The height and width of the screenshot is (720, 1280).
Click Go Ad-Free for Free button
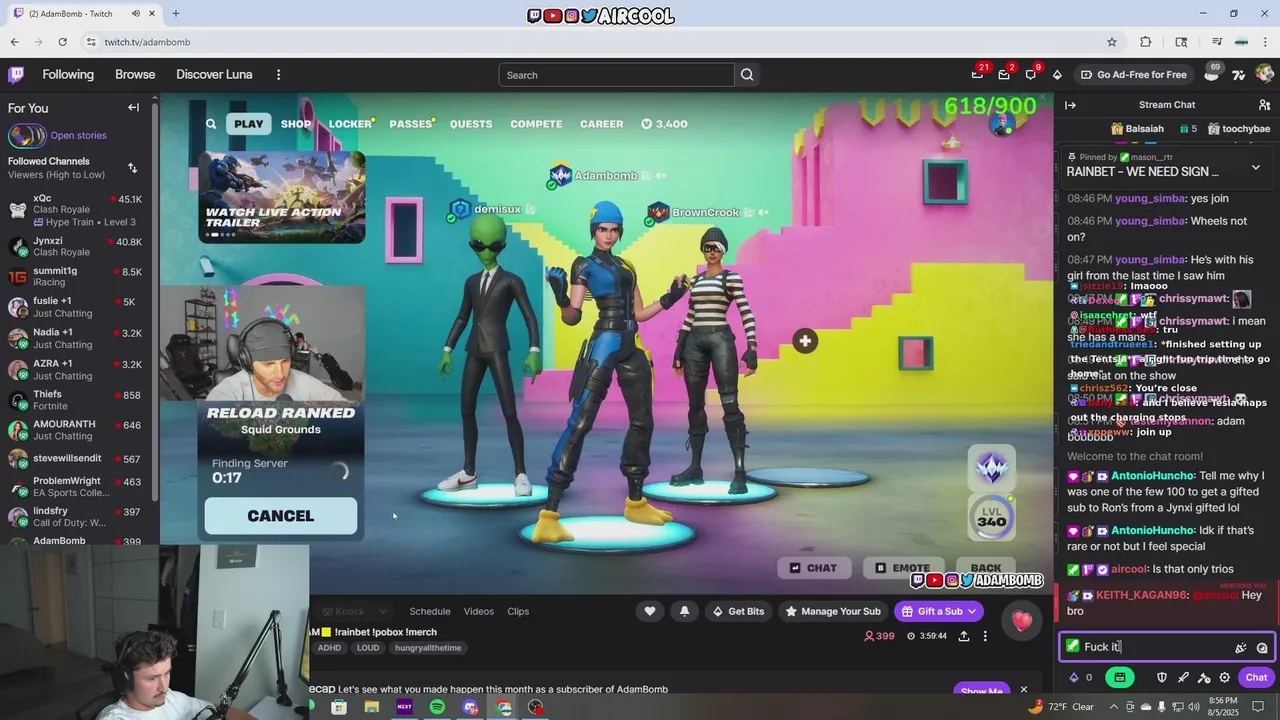pyautogui.click(x=1132, y=75)
